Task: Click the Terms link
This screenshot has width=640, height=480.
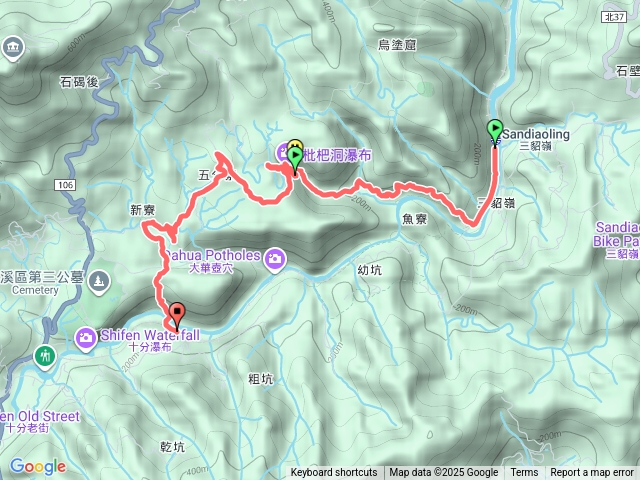Action: pos(524,473)
